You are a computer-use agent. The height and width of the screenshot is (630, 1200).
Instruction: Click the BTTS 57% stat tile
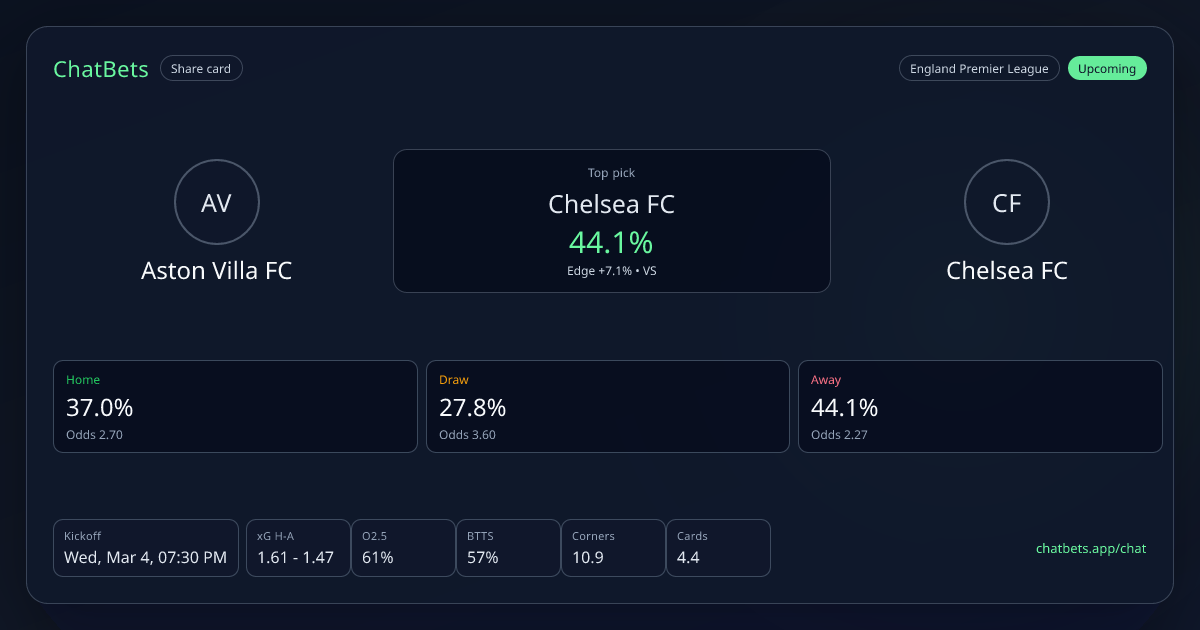point(507,548)
